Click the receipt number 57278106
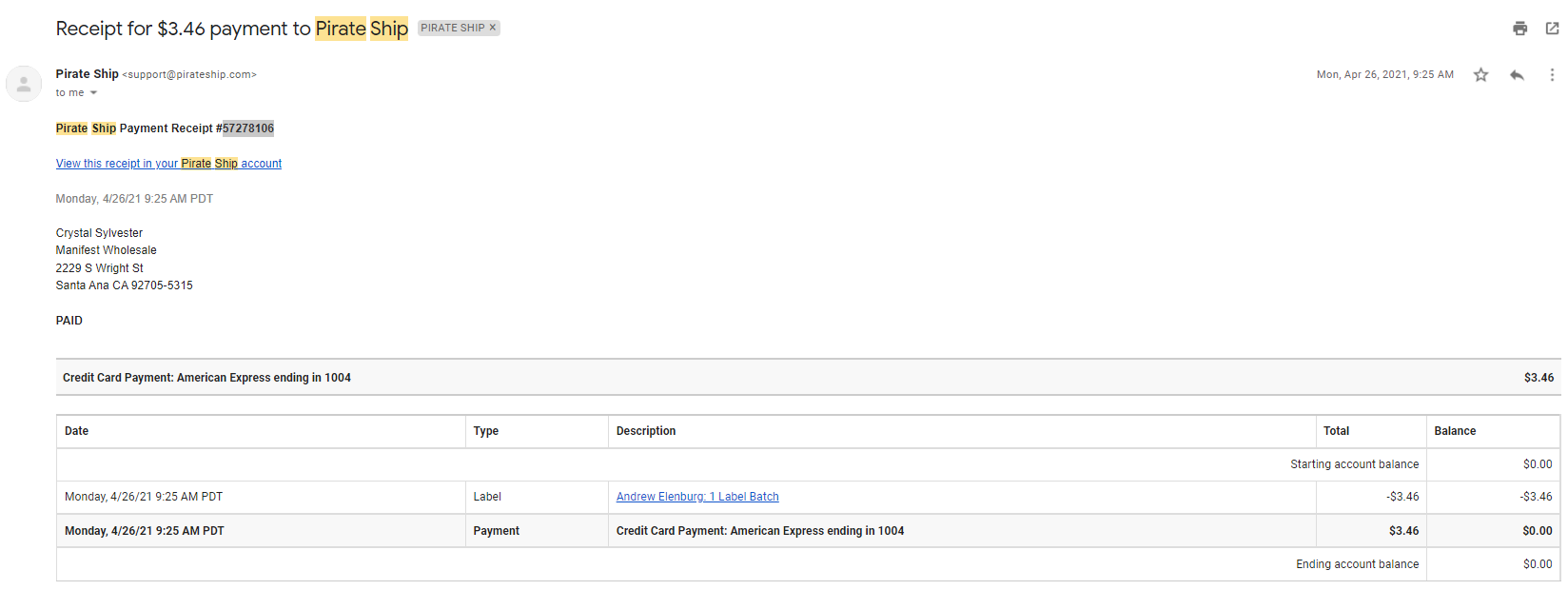 (248, 128)
